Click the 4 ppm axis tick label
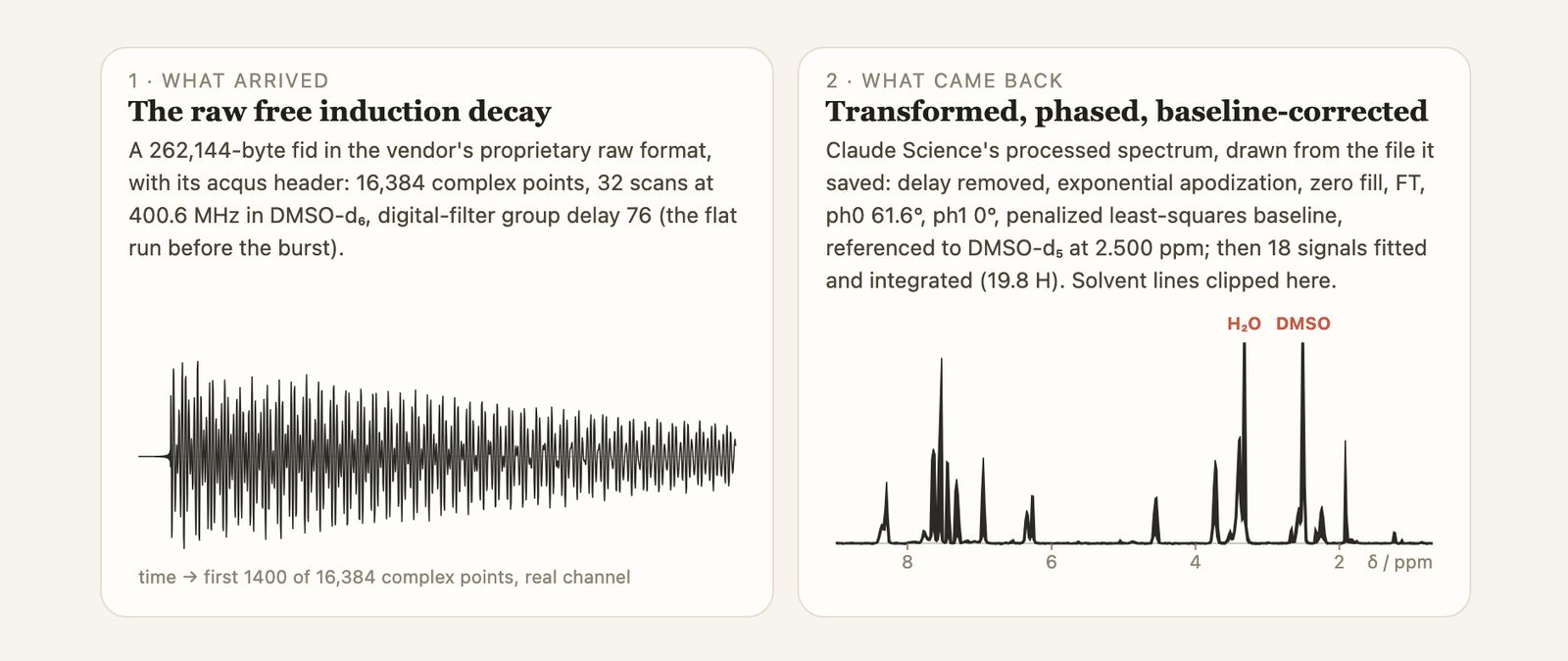Image resolution: width=1568 pixels, height=661 pixels. (1196, 563)
